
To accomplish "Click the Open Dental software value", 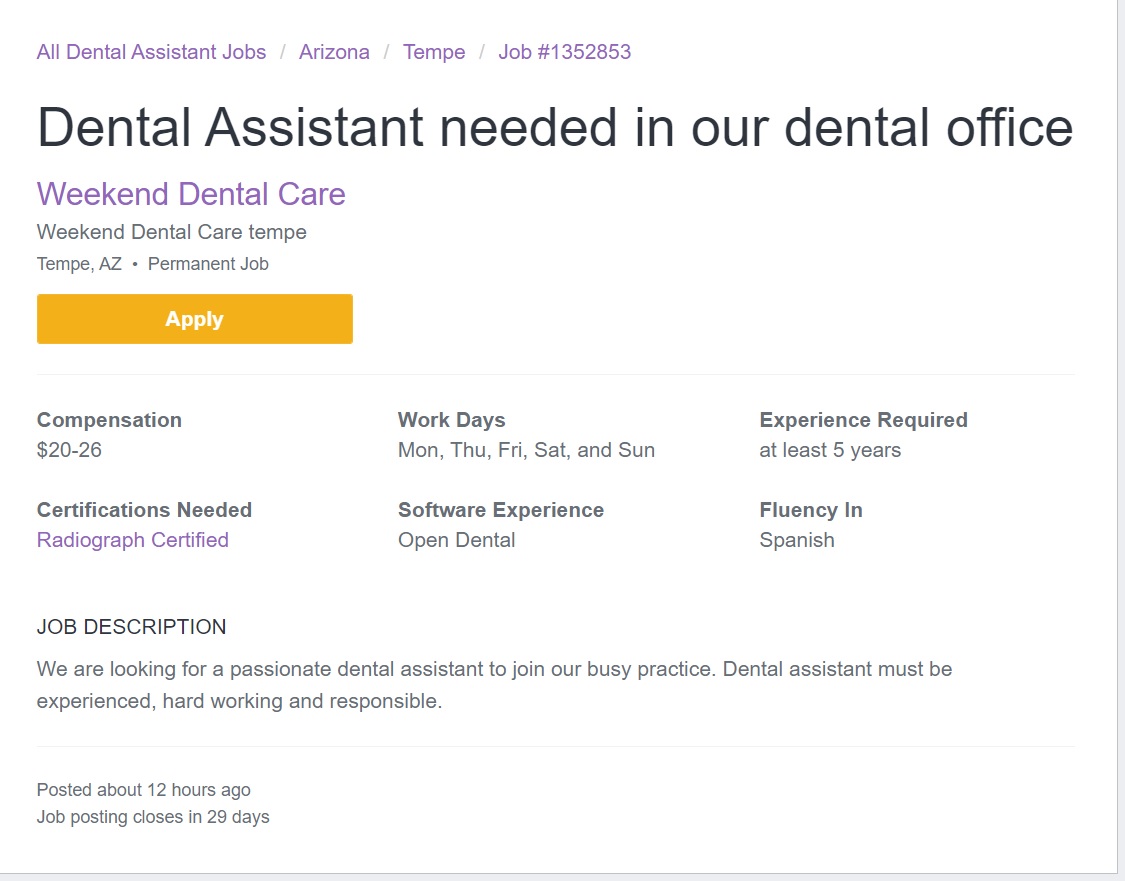I will [456, 540].
